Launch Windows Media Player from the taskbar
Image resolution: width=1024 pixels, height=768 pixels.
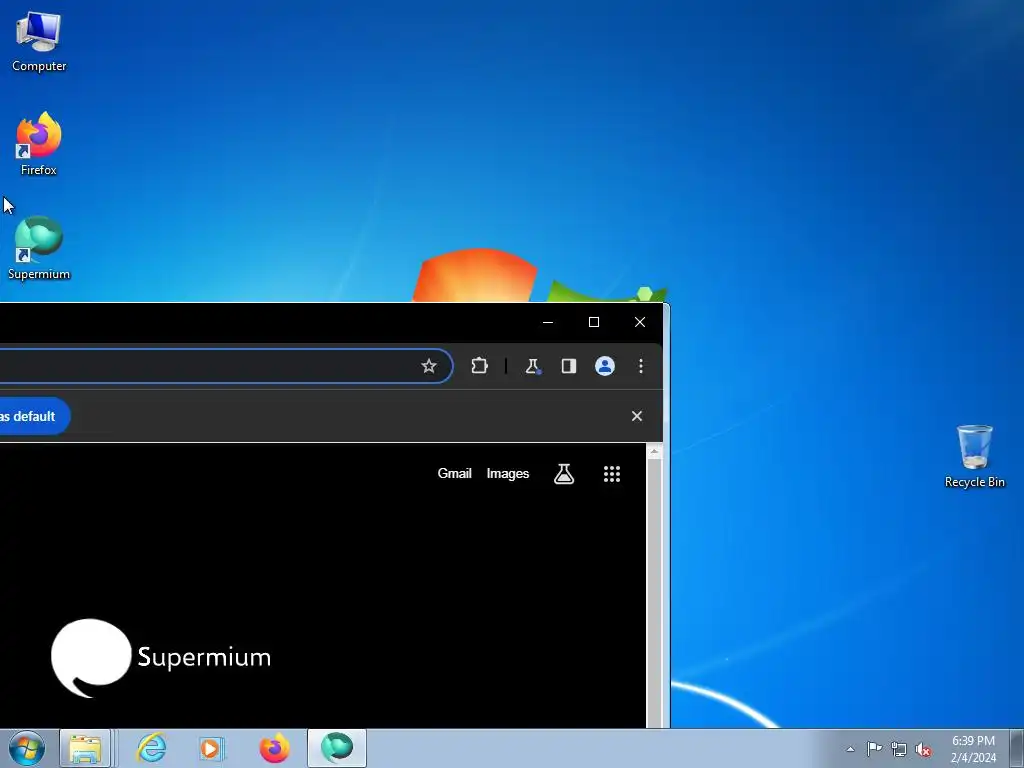click(211, 748)
